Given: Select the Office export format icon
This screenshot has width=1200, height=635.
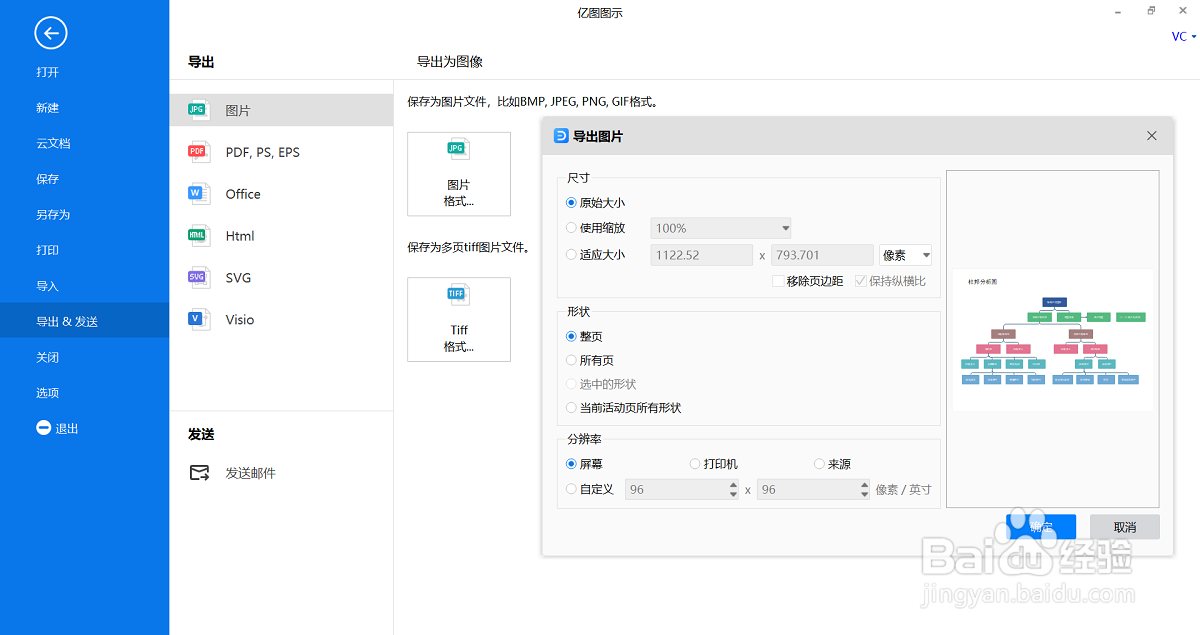Looking at the screenshot, I should (x=199, y=193).
